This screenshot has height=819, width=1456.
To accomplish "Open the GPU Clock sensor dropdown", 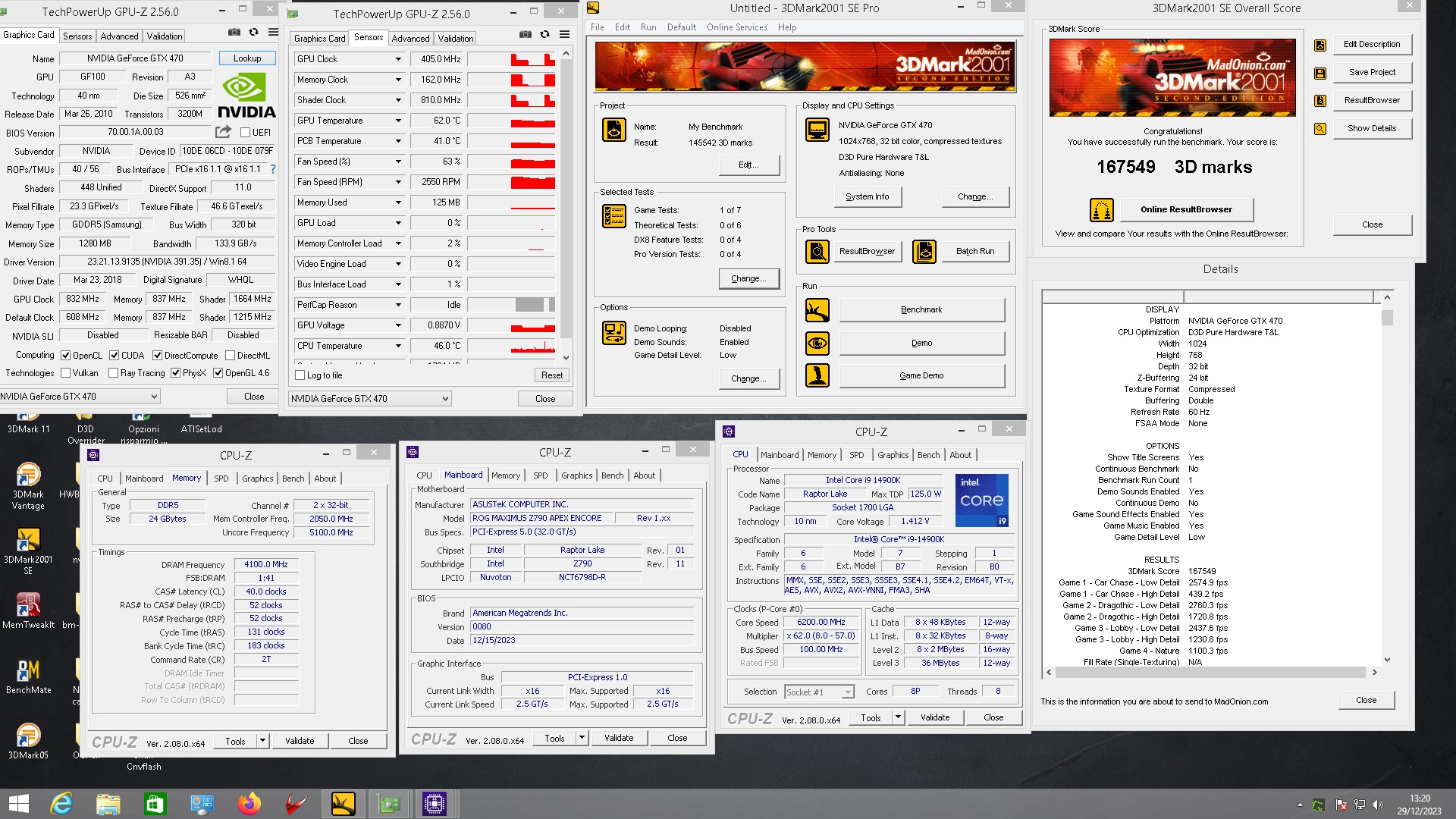I will tap(397, 59).
